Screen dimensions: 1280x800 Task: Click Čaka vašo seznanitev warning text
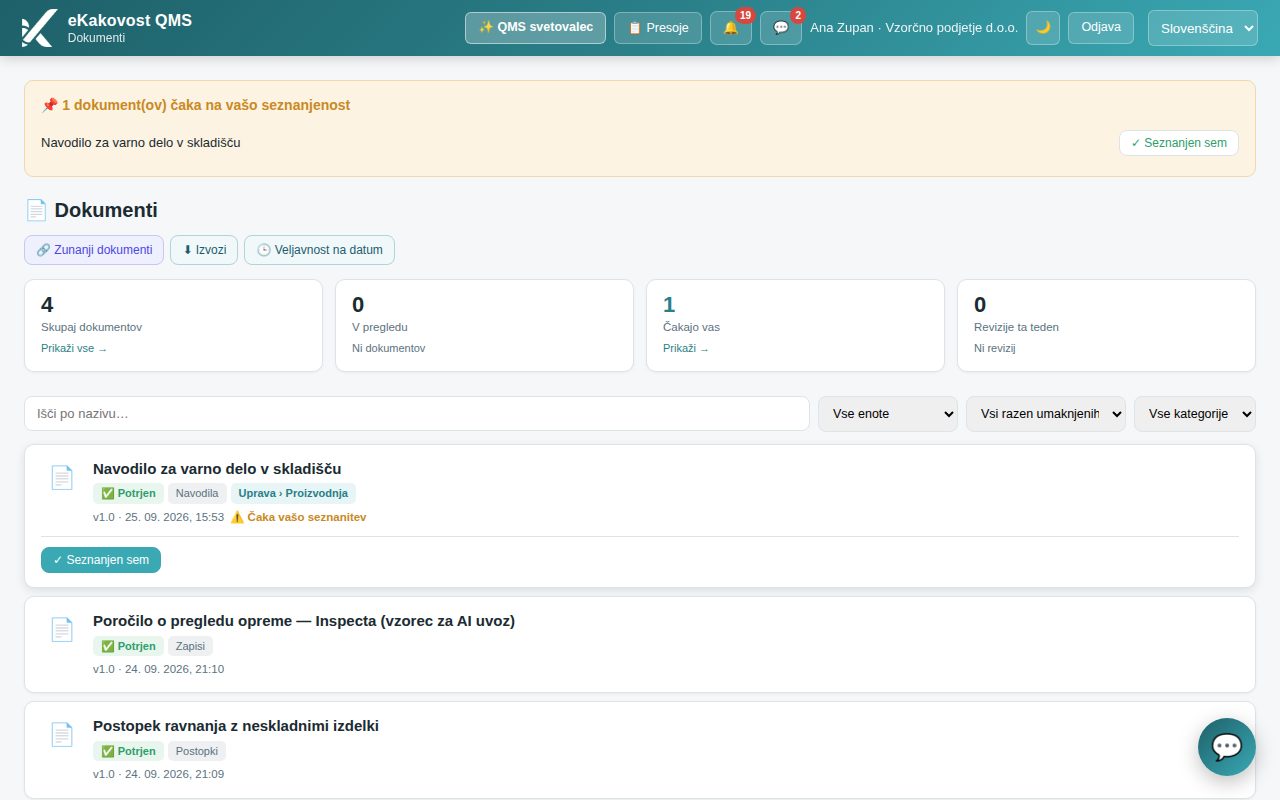point(298,517)
